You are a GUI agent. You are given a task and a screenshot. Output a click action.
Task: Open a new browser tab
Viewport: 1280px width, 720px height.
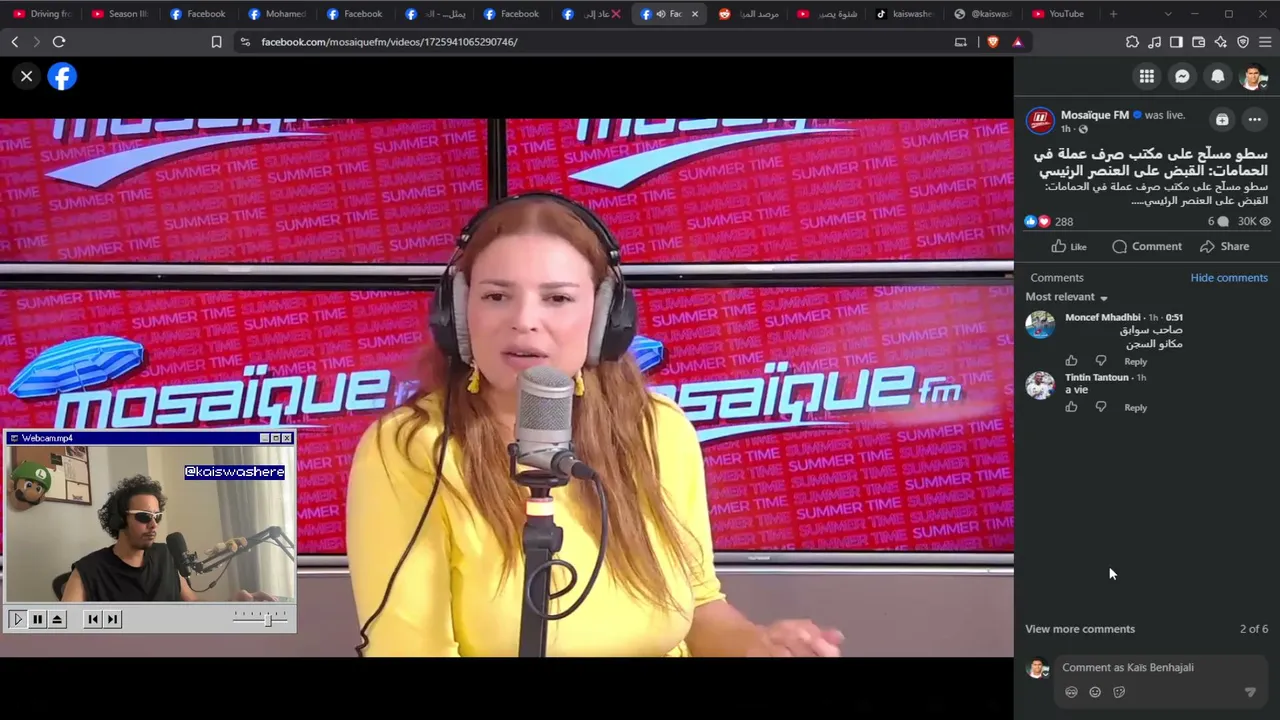click(x=1113, y=14)
